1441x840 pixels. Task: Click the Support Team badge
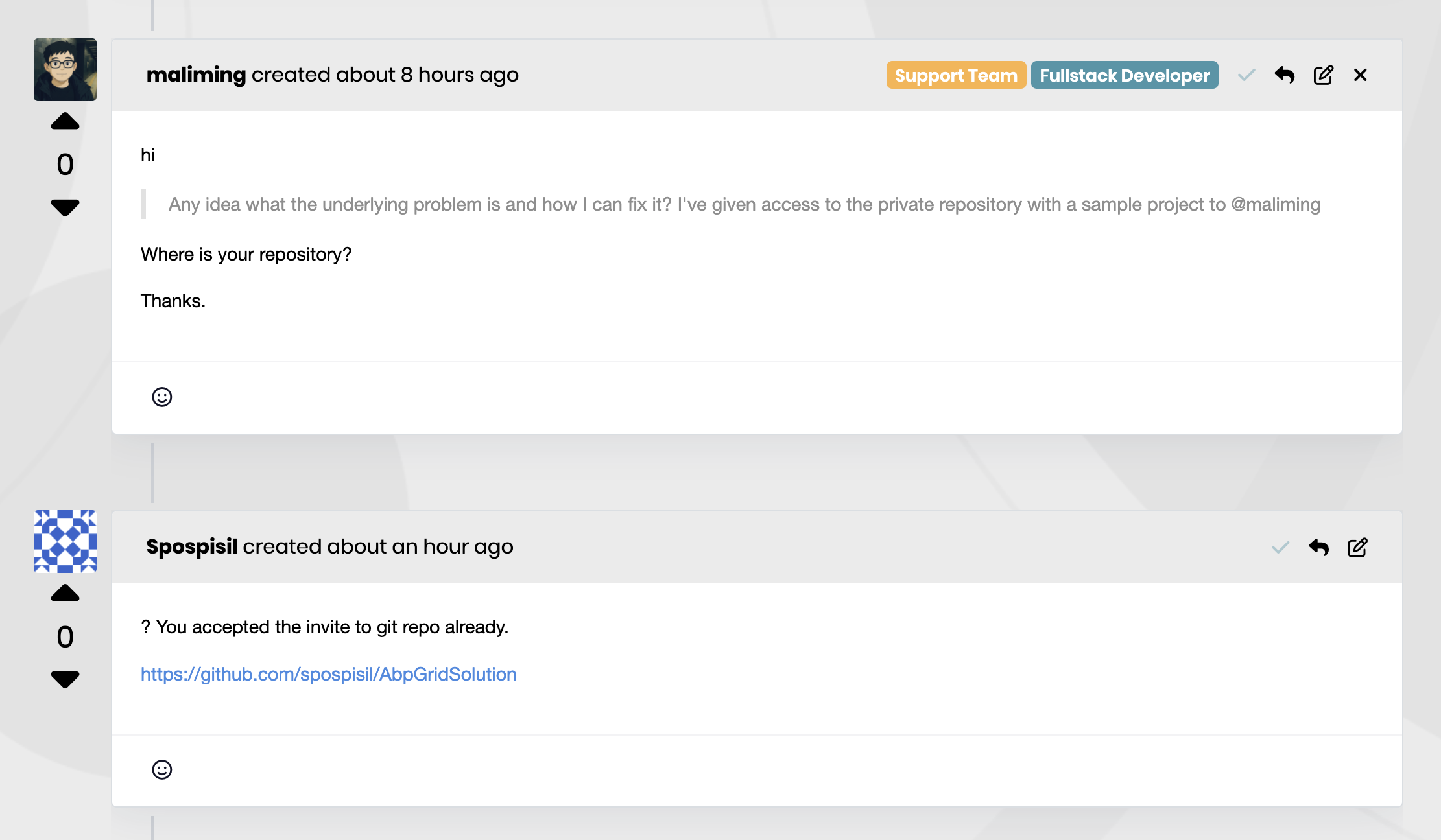tap(956, 75)
